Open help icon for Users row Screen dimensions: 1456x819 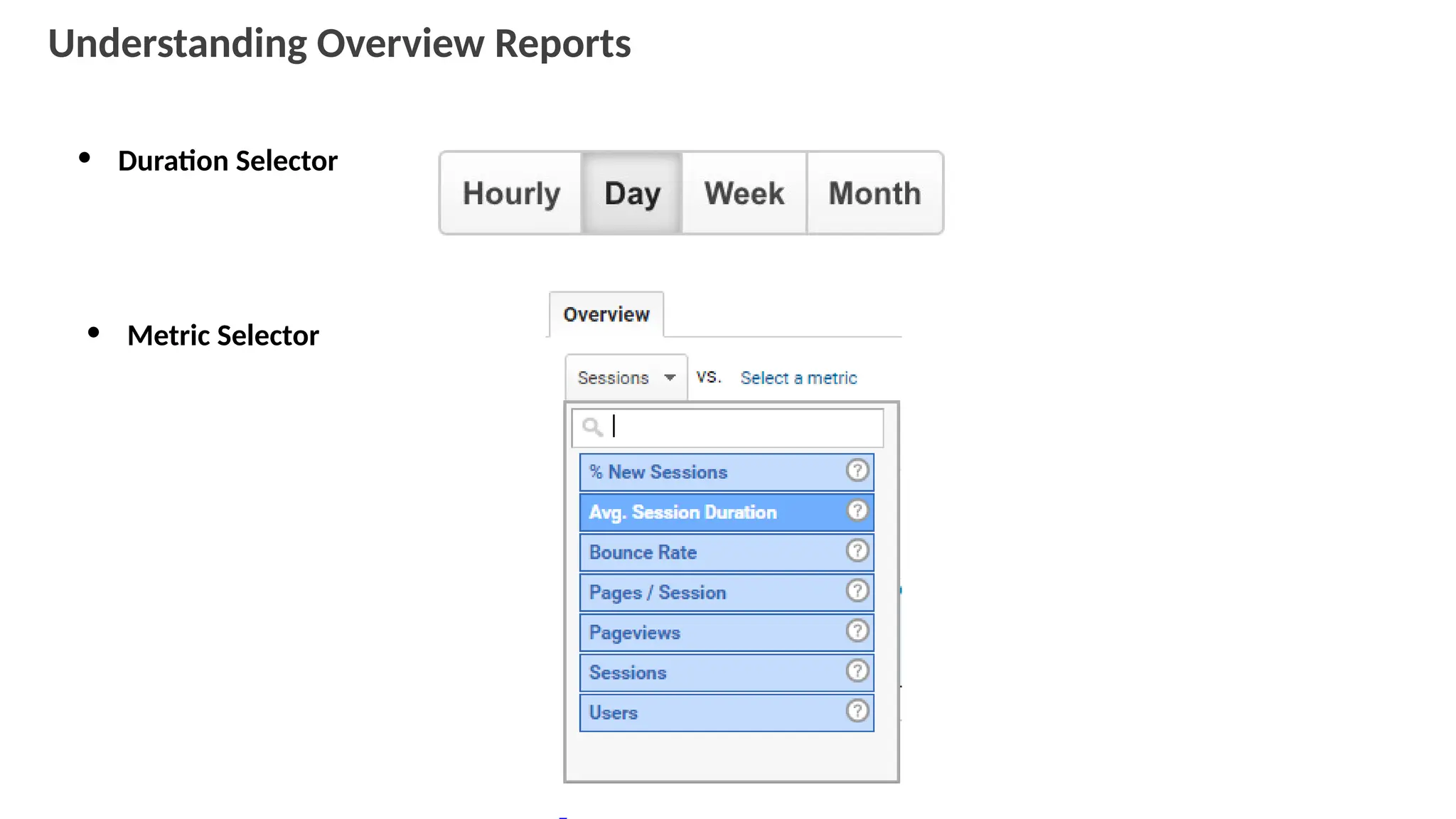click(857, 710)
